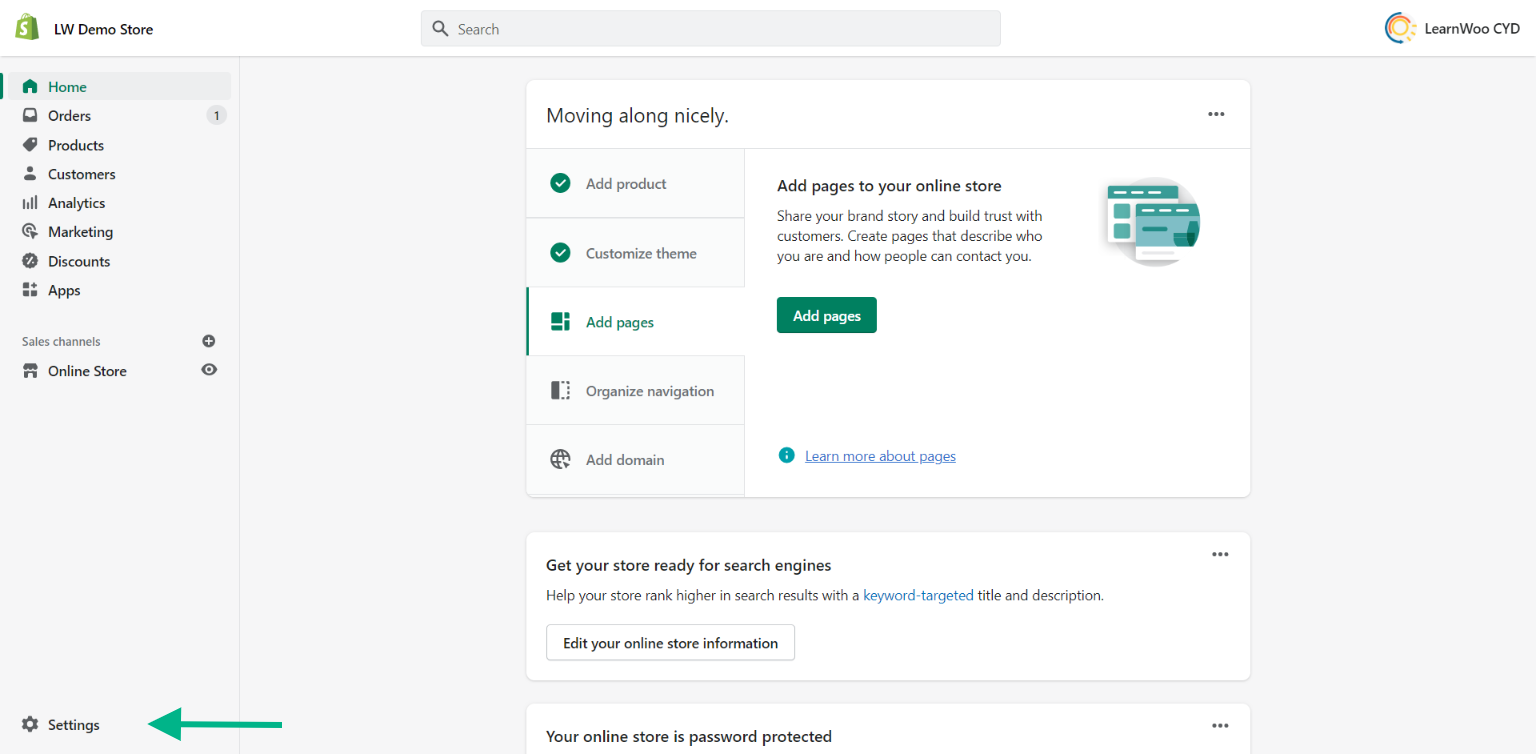The width and height of the screenshot is (1536, 754).
Task: Click inside the Search field
Action: tap(710, 28)
